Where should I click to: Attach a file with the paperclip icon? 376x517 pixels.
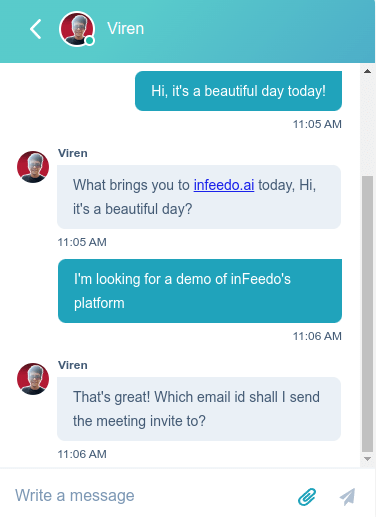pyautogui.click(x=307, y=497)
